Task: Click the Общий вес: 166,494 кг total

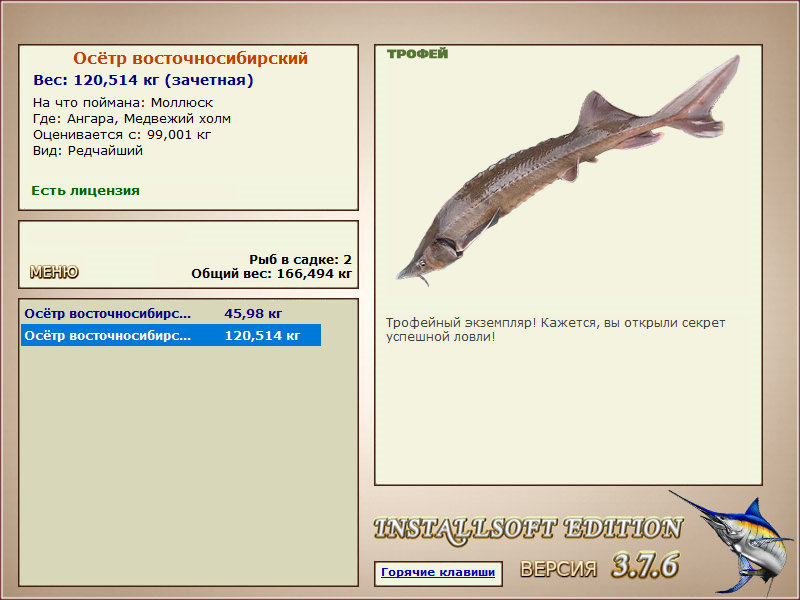Action: pos(271,274)
